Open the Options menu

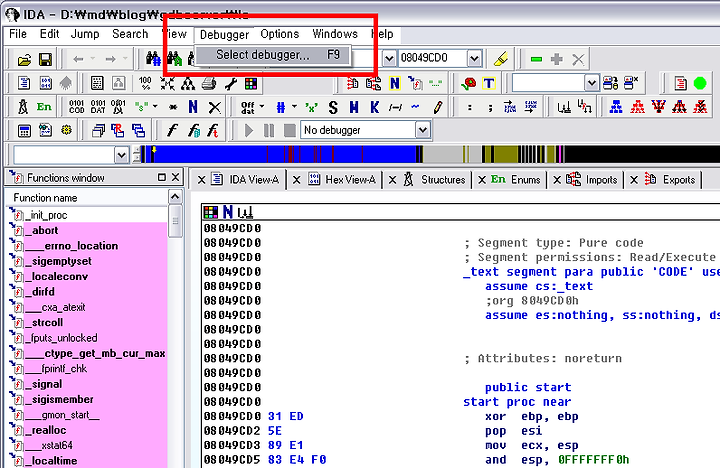[279, 34]
